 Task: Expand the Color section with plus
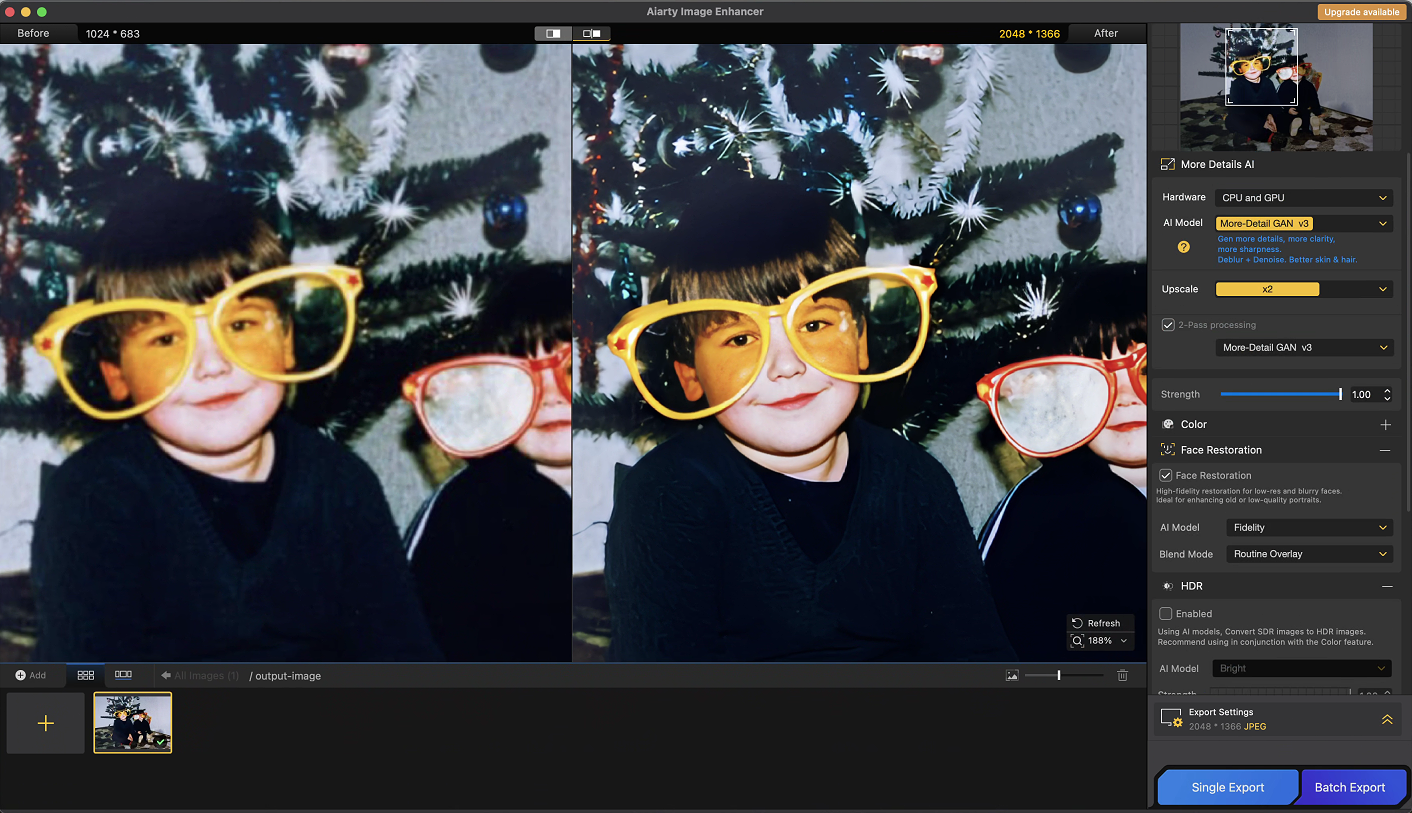pyautogui.click(x=1385, y=424)
